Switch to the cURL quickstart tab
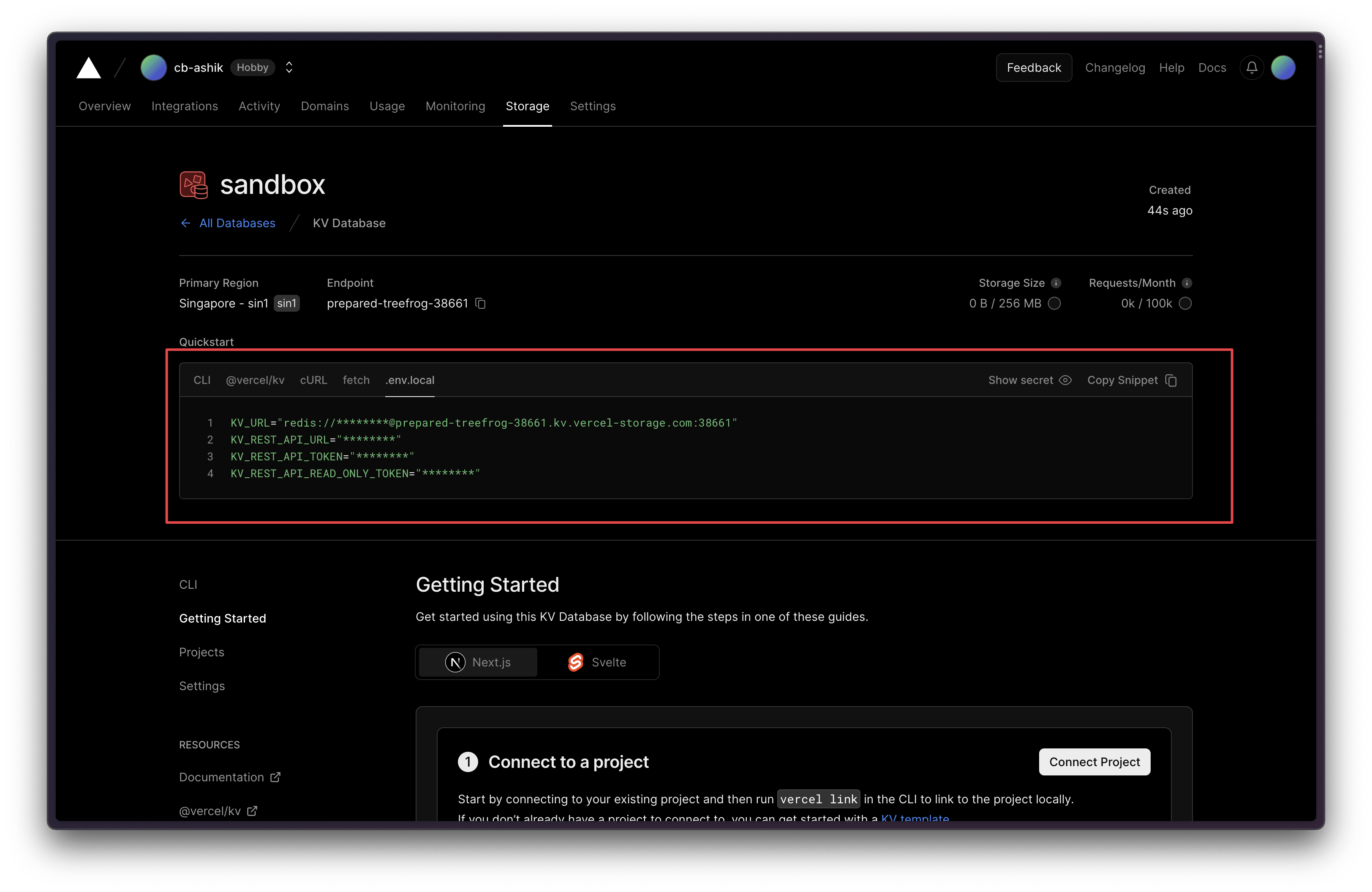 tap(313, 380)
